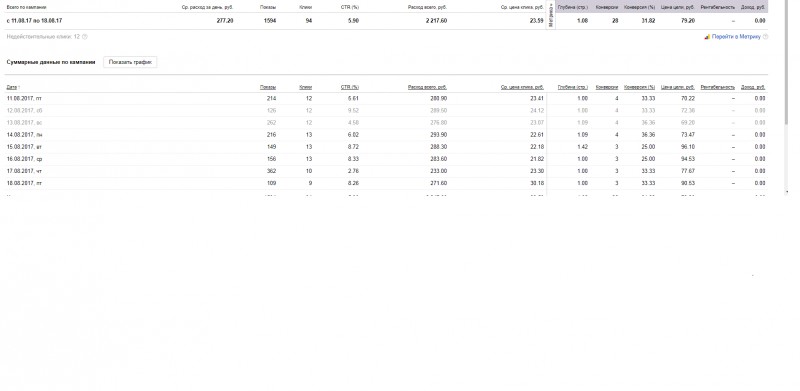Image resolution: width=800 pixels, height=391 pixels.
Task: Click Недействительные клики: 12 text
Action: click(x=43, y=37)
